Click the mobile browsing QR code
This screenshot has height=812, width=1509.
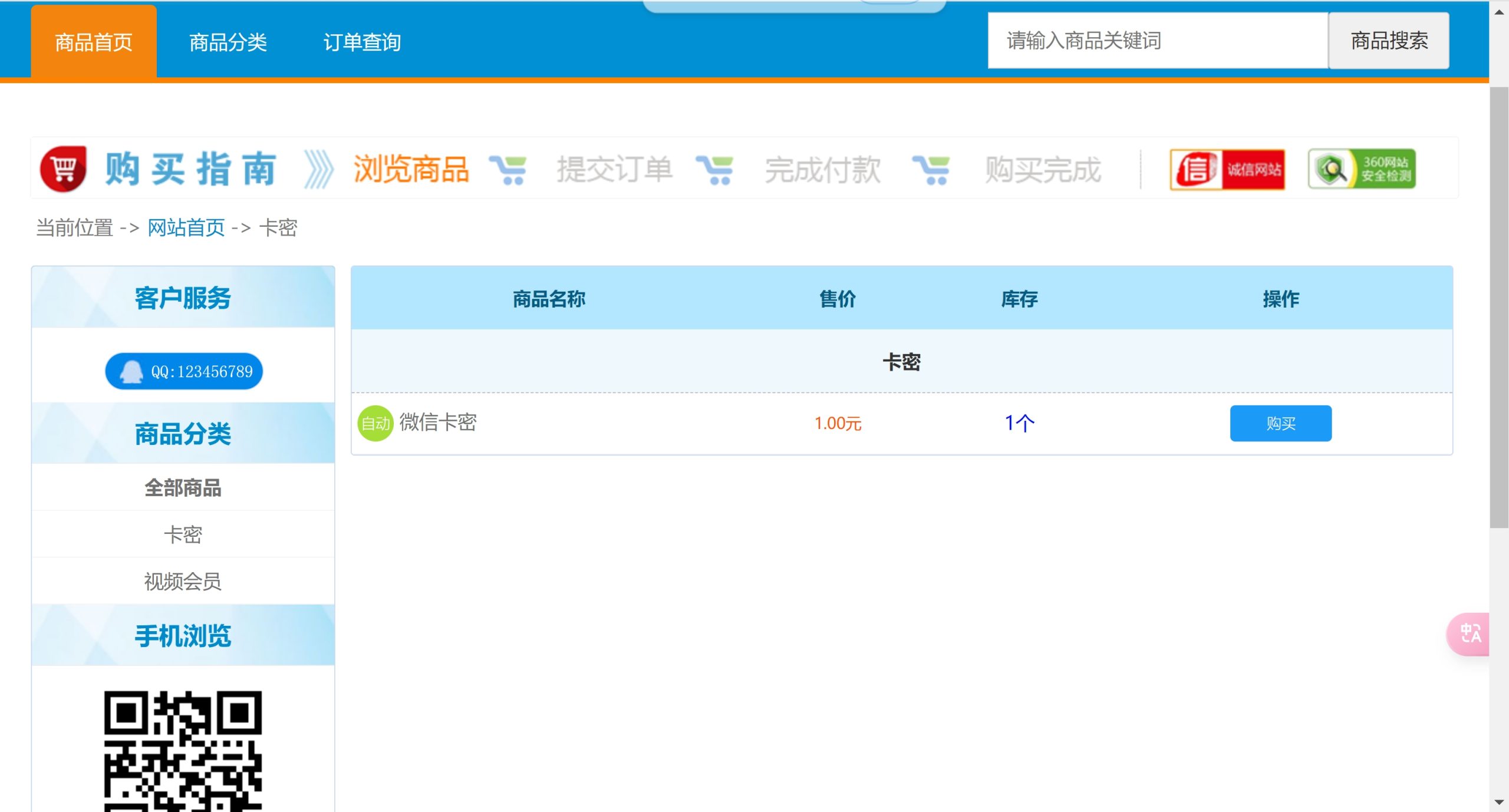coord(183,751)
